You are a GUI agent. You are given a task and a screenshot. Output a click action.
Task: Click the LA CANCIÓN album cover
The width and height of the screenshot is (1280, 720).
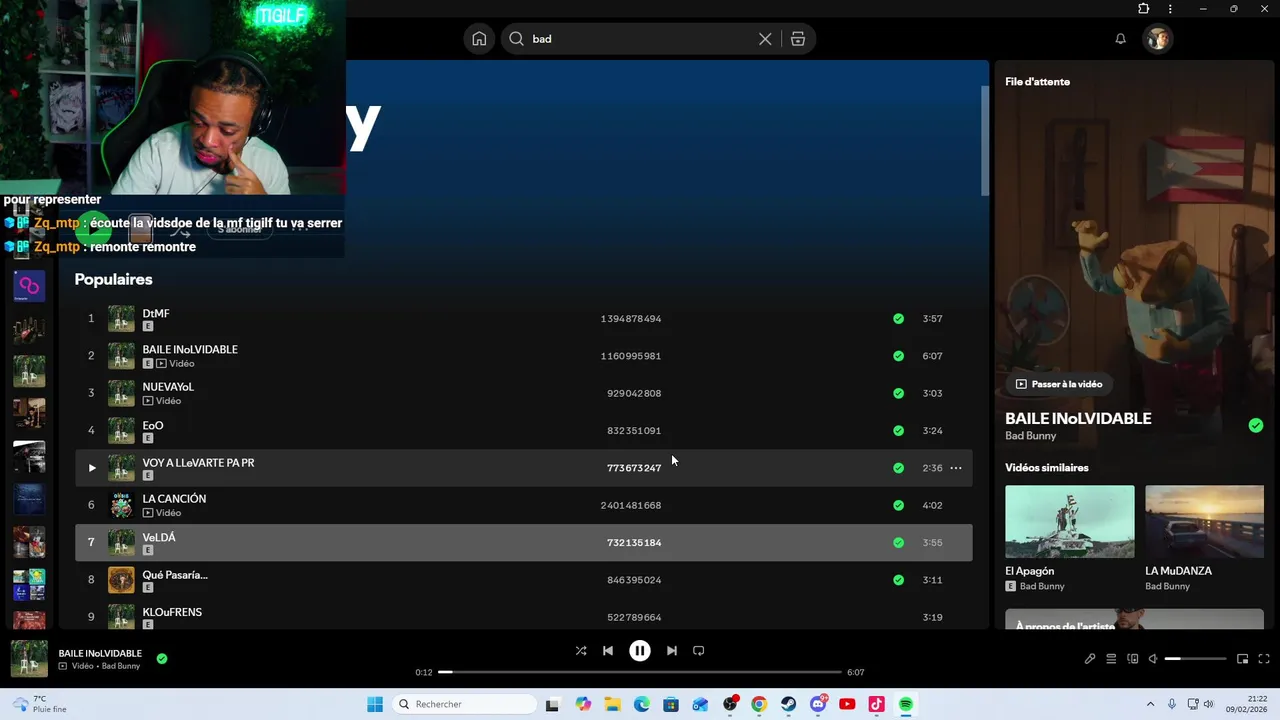pos(121,505)
